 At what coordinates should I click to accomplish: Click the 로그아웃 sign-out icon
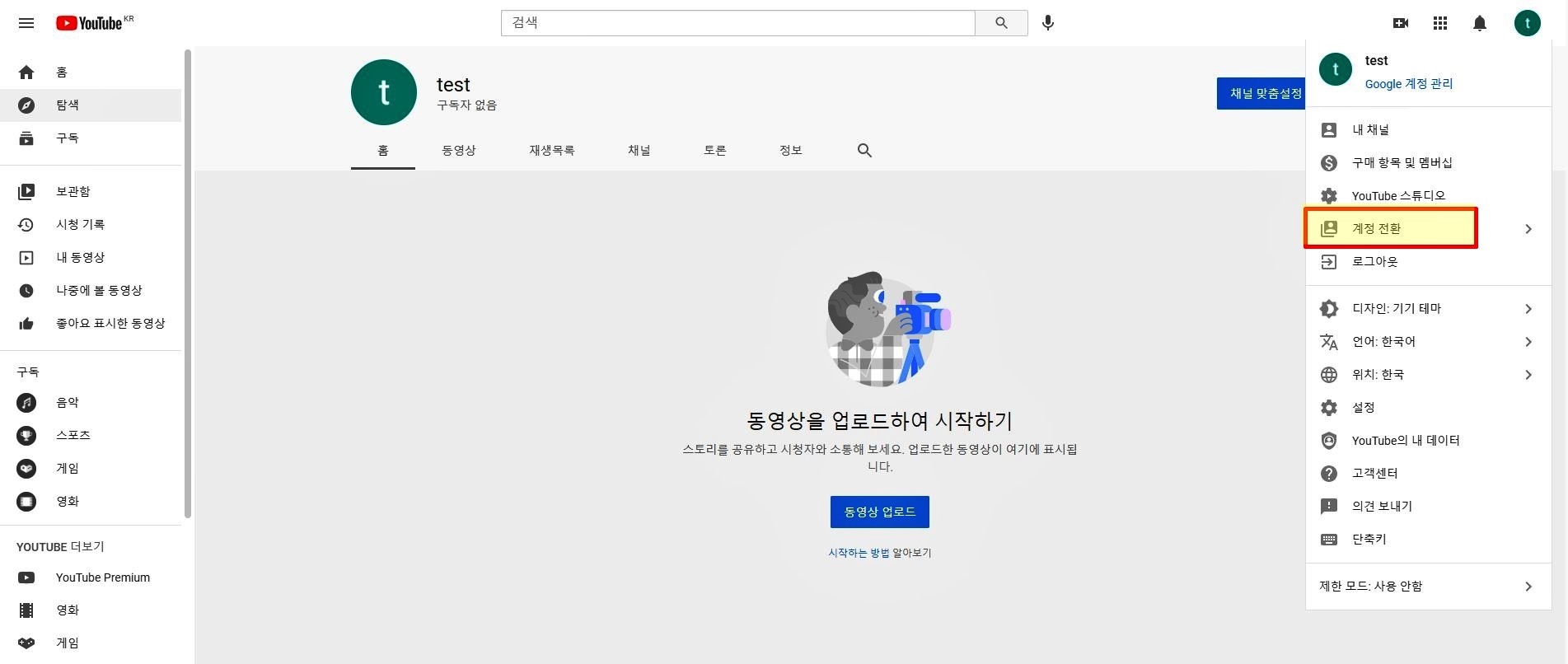(x=1329, y=262)
